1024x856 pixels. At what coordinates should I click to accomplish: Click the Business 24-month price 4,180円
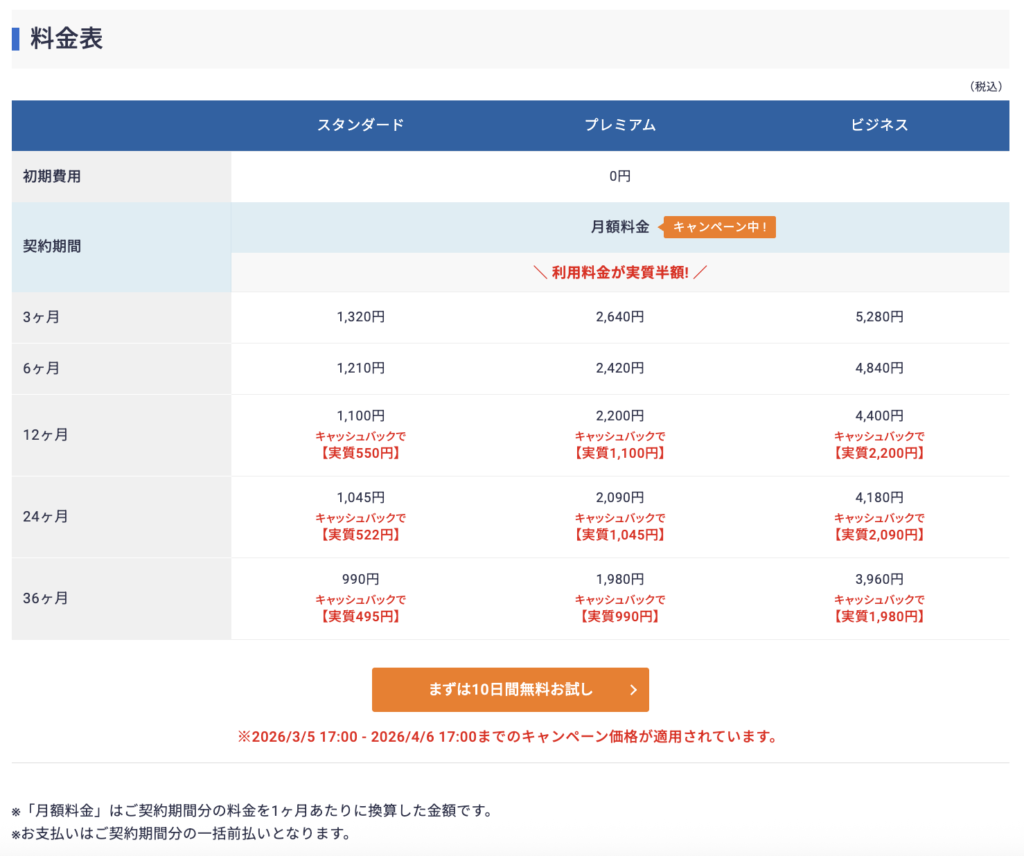[x=879, y=497]
